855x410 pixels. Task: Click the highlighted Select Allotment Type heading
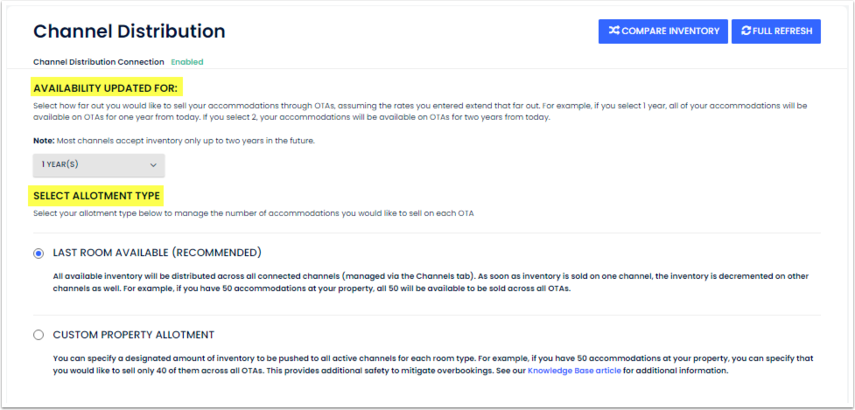pyautogui.click(x=96, y=195)
